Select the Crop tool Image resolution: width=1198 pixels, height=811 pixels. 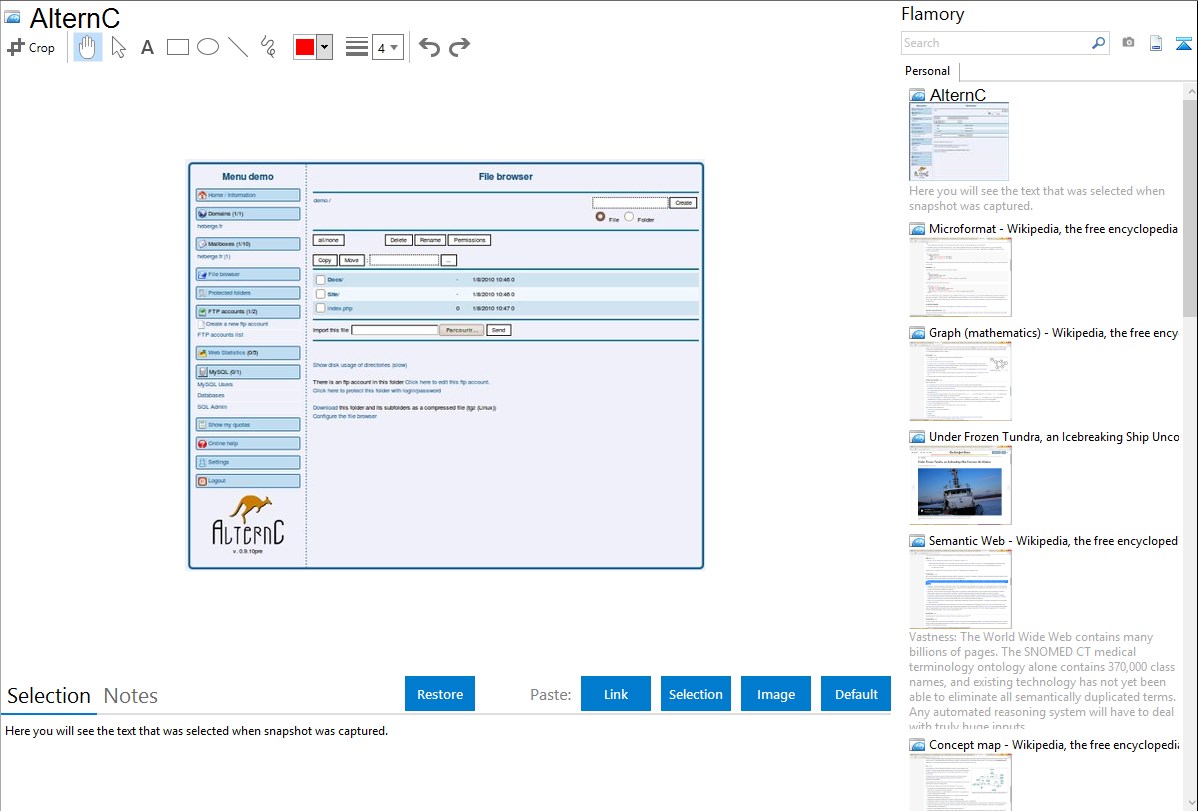click(31, 47)
